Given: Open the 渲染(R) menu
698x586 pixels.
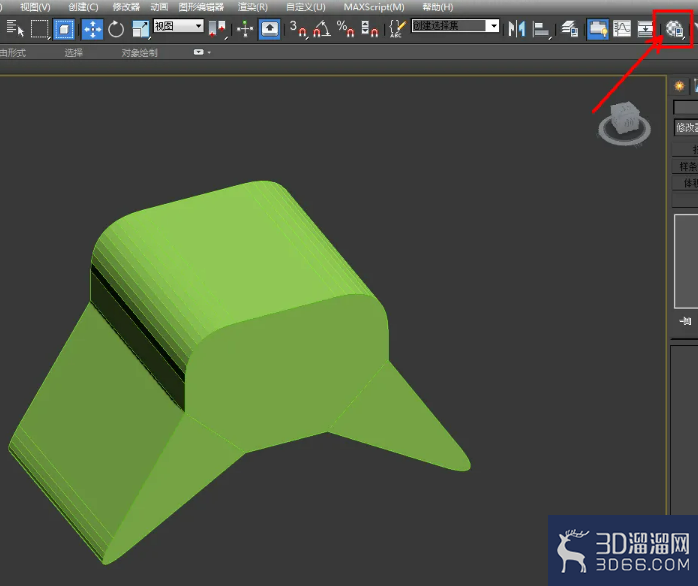Looking at the screenshot, I should 253,7.
